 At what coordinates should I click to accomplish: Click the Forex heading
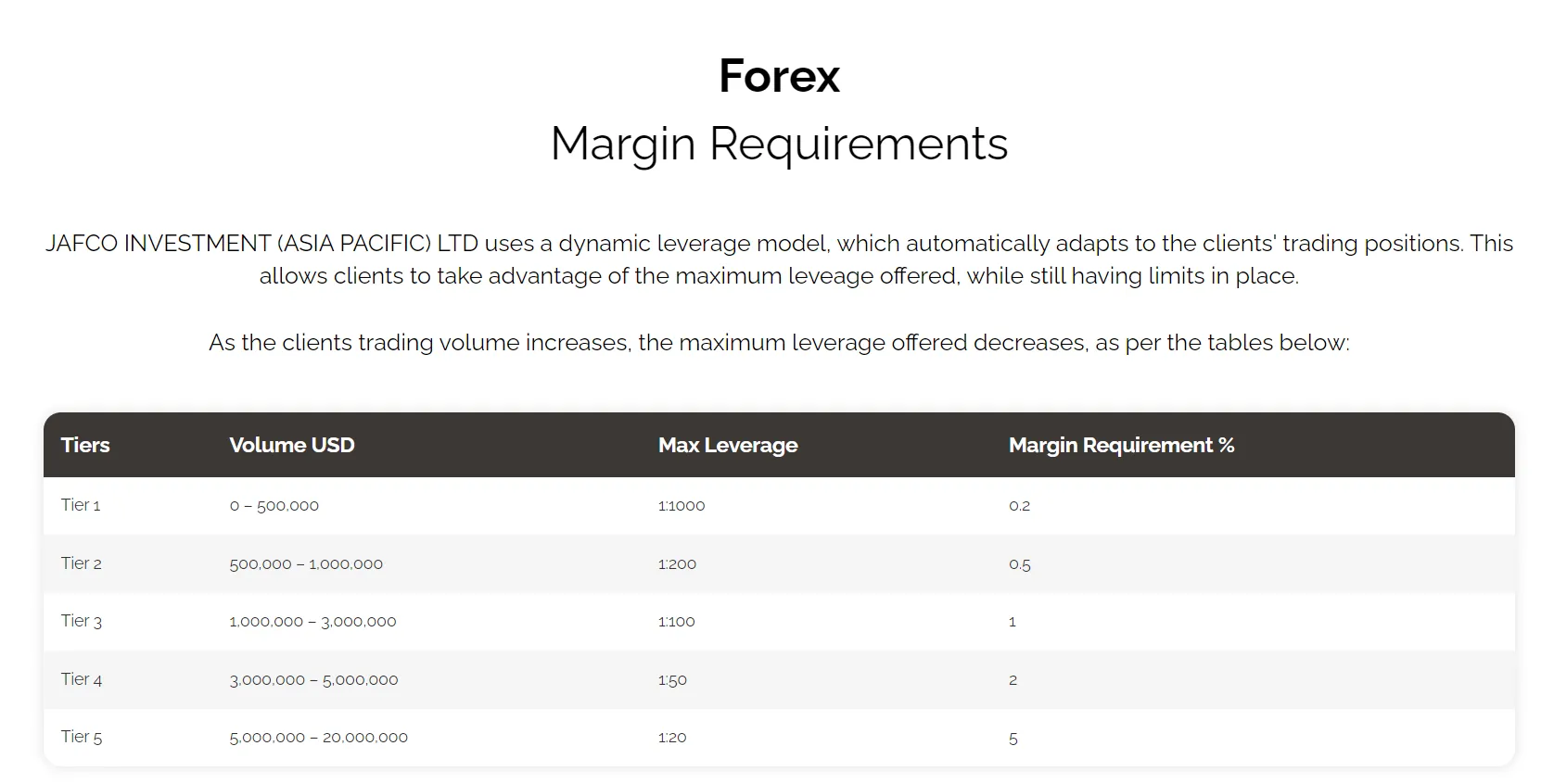[779, 76]
